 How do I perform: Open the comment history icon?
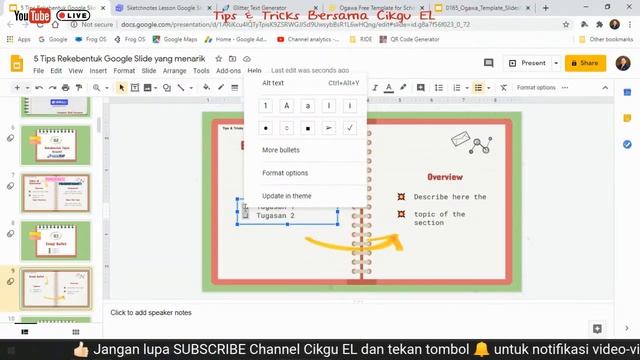(489, 63)
